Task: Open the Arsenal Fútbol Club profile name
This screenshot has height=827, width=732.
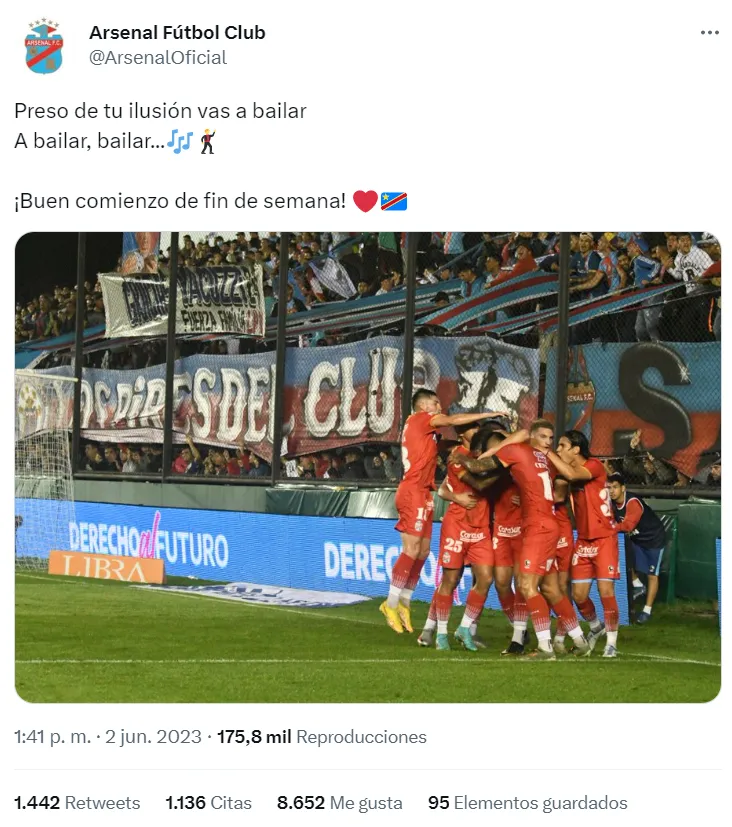Action: click(x=177, y=33)
